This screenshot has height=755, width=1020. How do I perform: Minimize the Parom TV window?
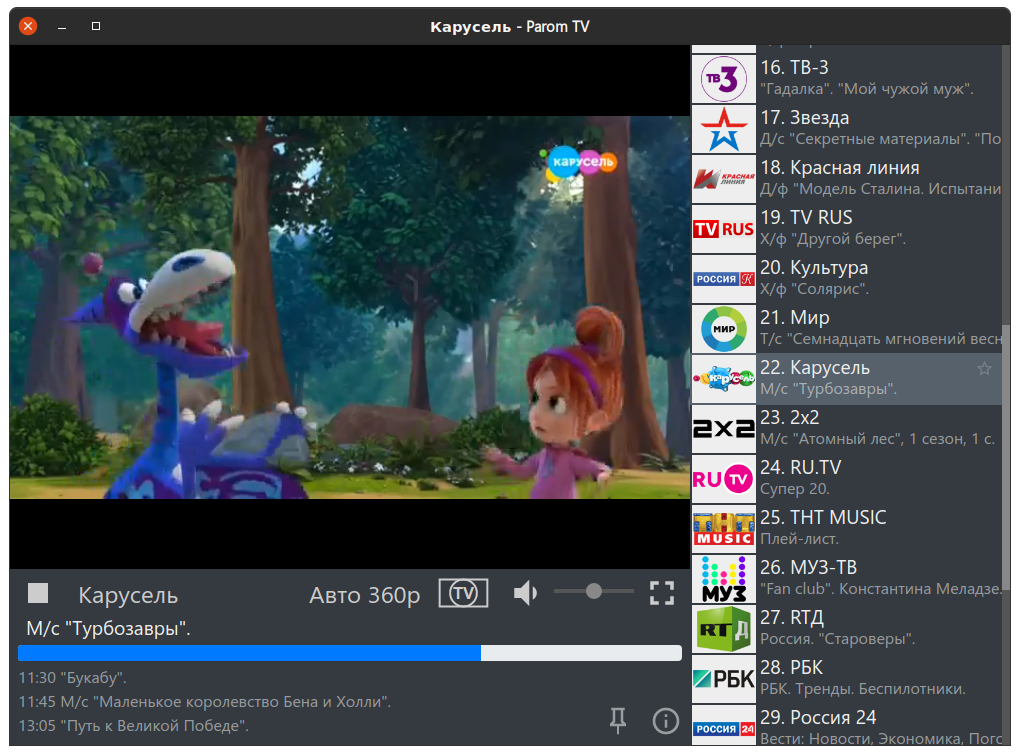(x=62, y=27)
